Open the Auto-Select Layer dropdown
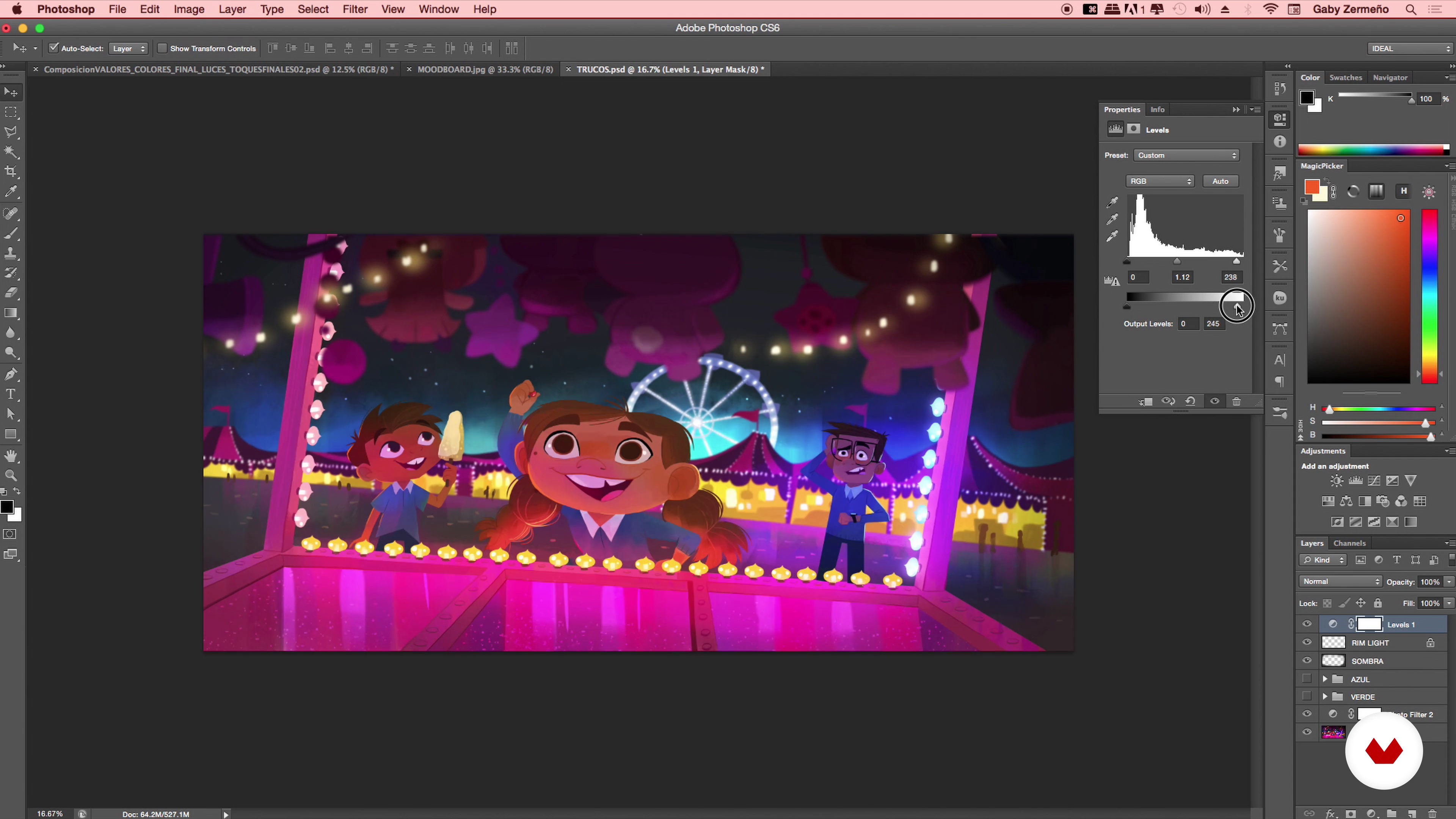Screen dimensions: 1456x819 pyautogui.click(x=128, y=49)
